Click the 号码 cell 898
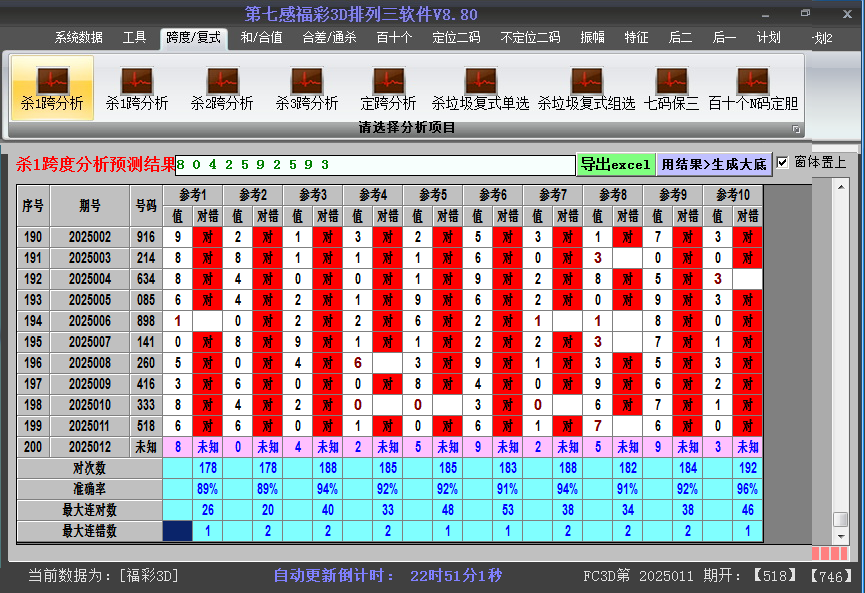The width and height of the screenshot is (865, 593). (x=146, y=321)
